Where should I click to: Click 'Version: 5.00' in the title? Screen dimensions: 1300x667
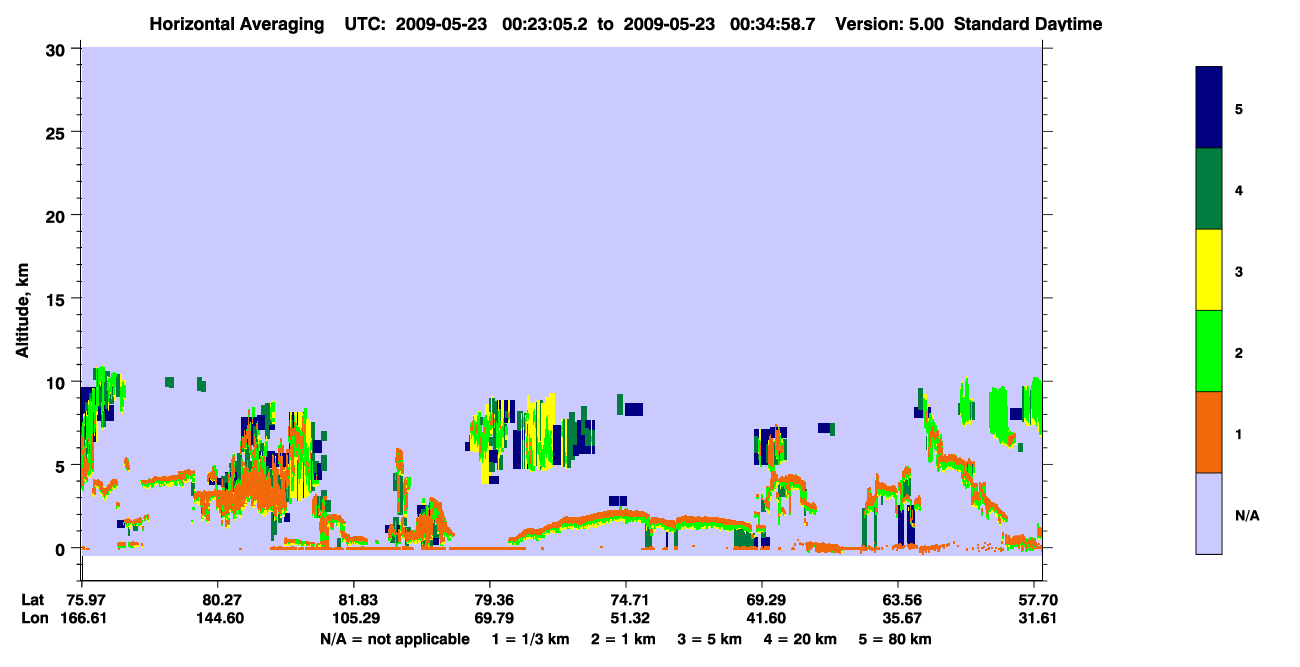(887, 24)
